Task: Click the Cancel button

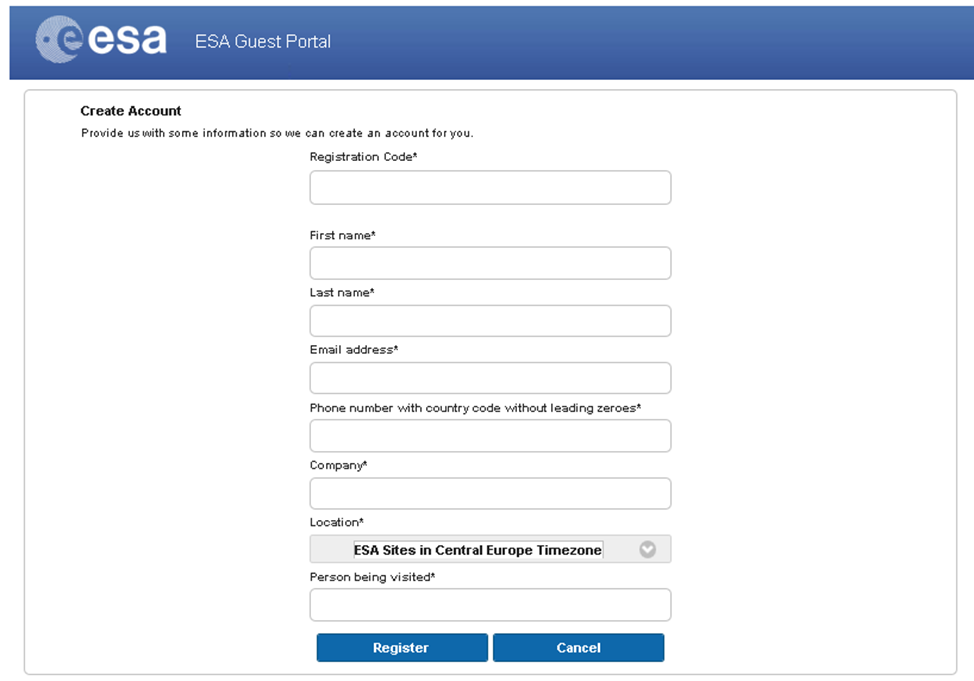Action: 578,647
